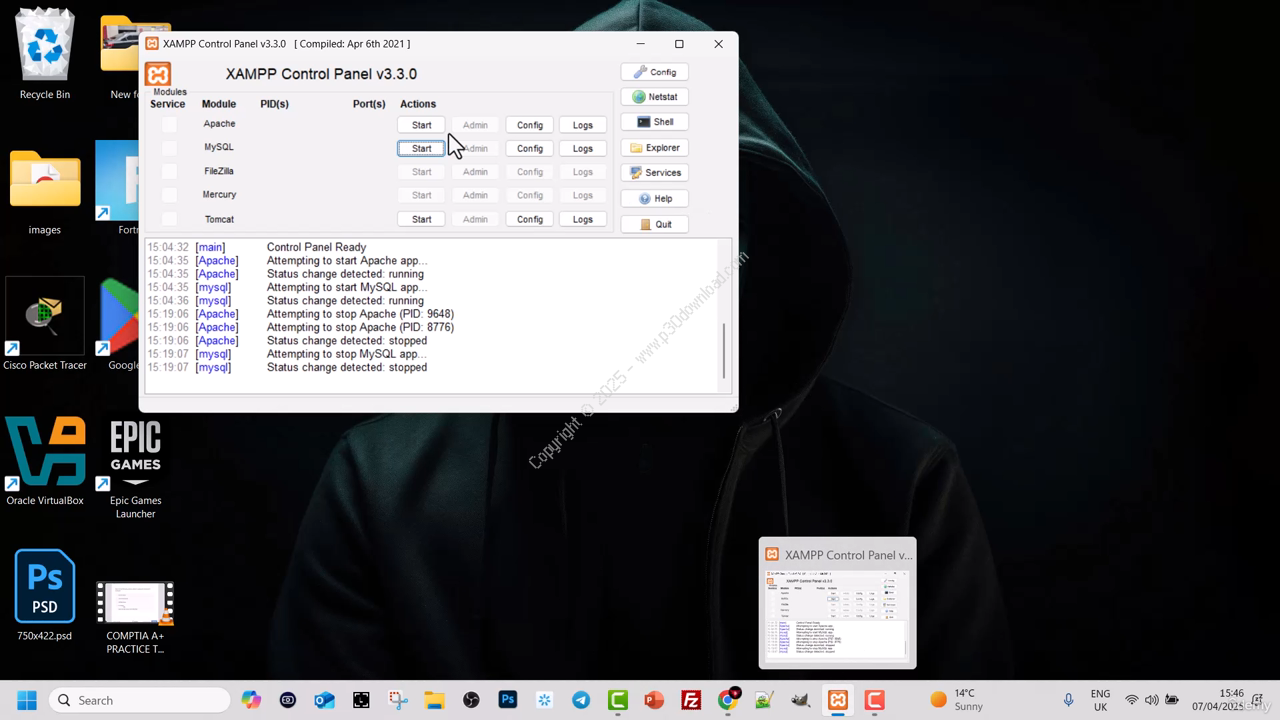1280x720 pixels.
Task: Open Config for Apache module
Action: point(529,125)
